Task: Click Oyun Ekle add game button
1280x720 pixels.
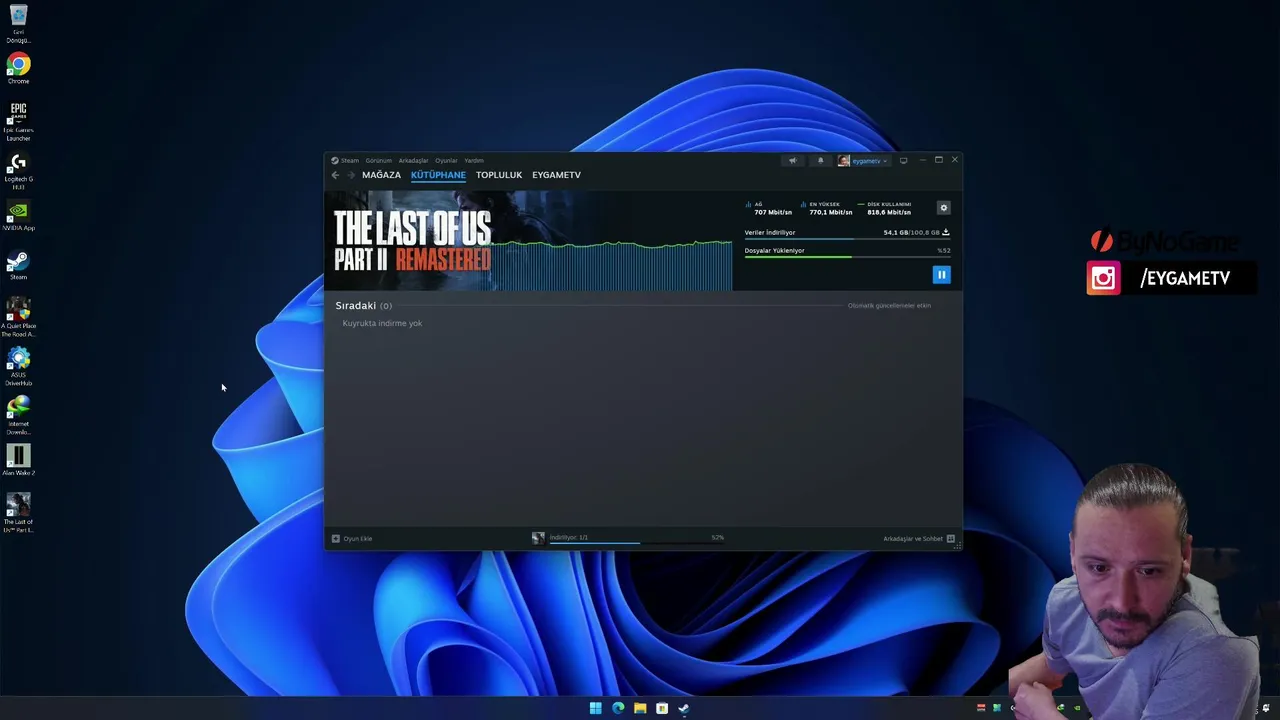Action: click(x=352, y=538)
